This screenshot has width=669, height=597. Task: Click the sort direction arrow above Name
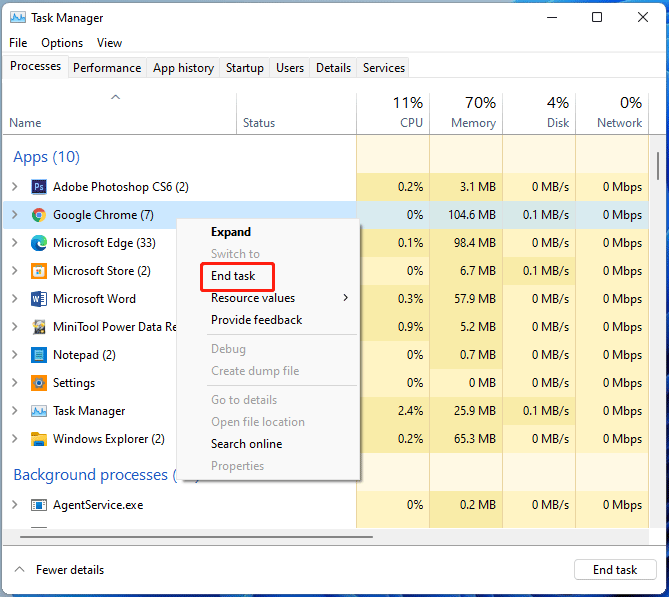tap(115, 97)
